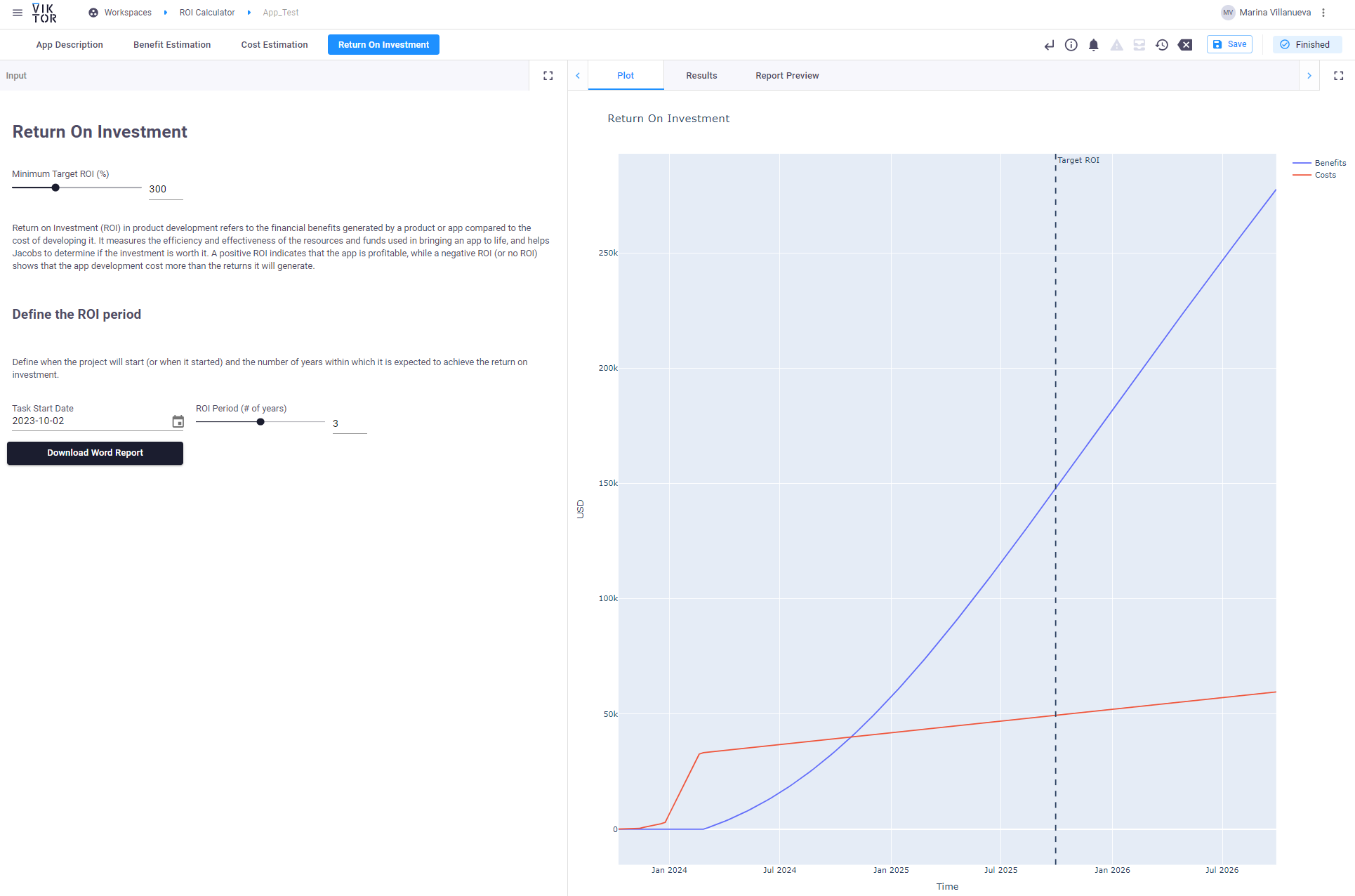This screenshot has height=896, width=1355.
Task: Toggle Costs trace in chart legend
Action: pyautogui.click(x=1314, y=175)
